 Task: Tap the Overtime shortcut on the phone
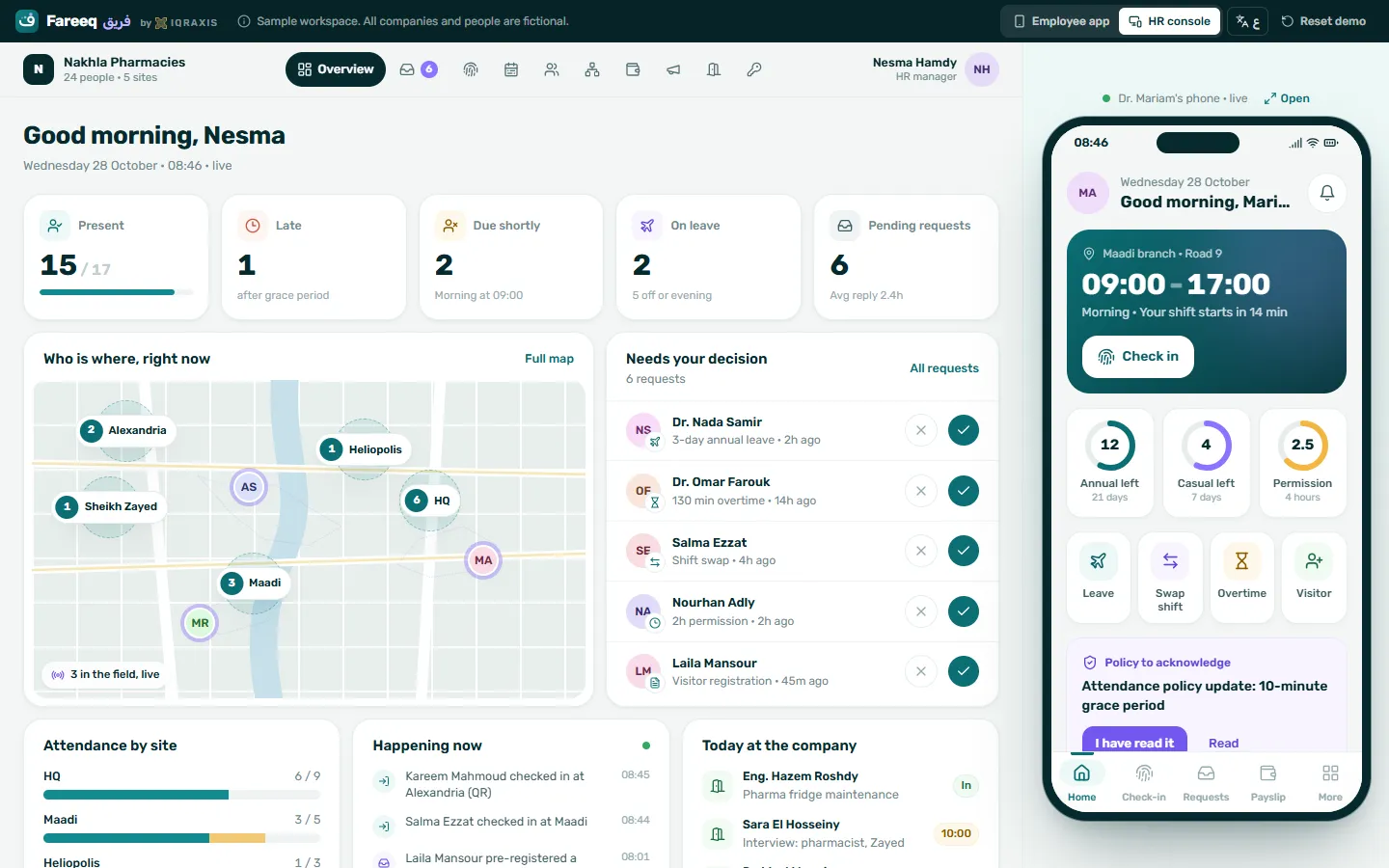click(x=1241, y=577)
